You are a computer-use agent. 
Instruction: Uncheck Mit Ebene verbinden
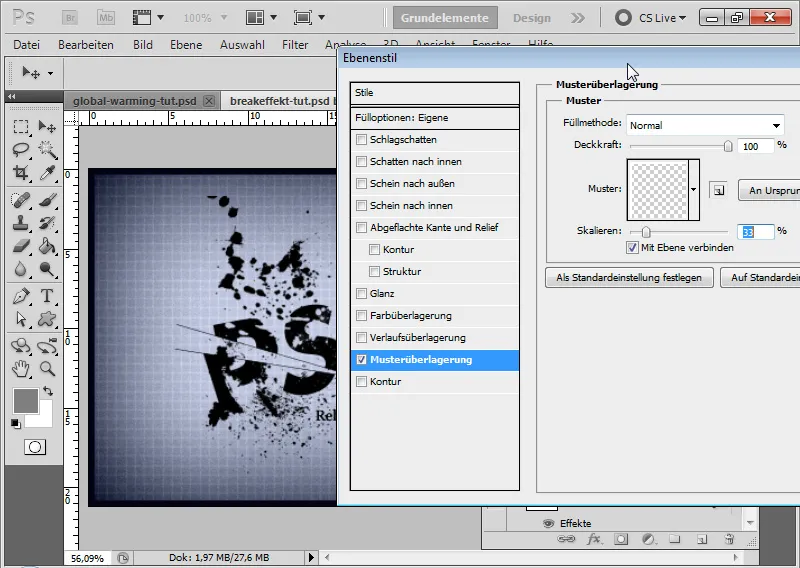coord(632,248)
